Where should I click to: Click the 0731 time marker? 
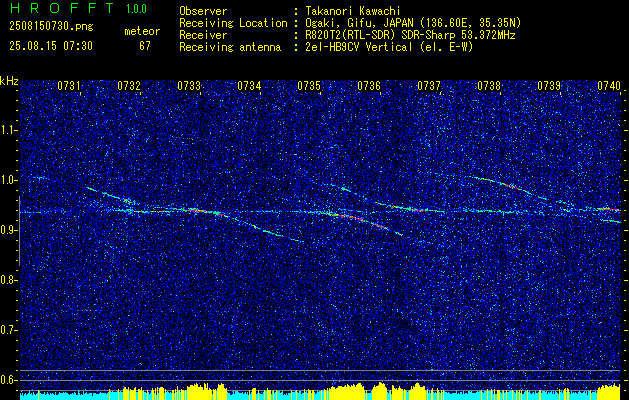click(69, 85)
